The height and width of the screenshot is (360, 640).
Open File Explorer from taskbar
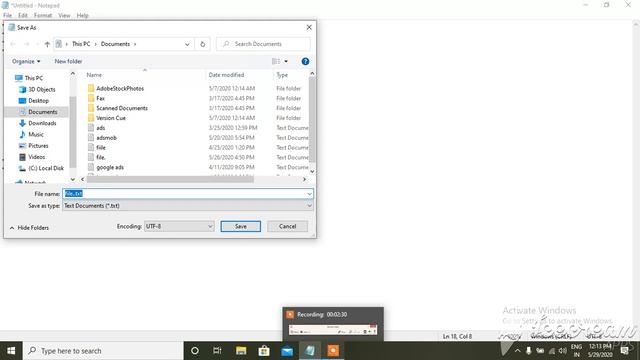tap(241, 351)
